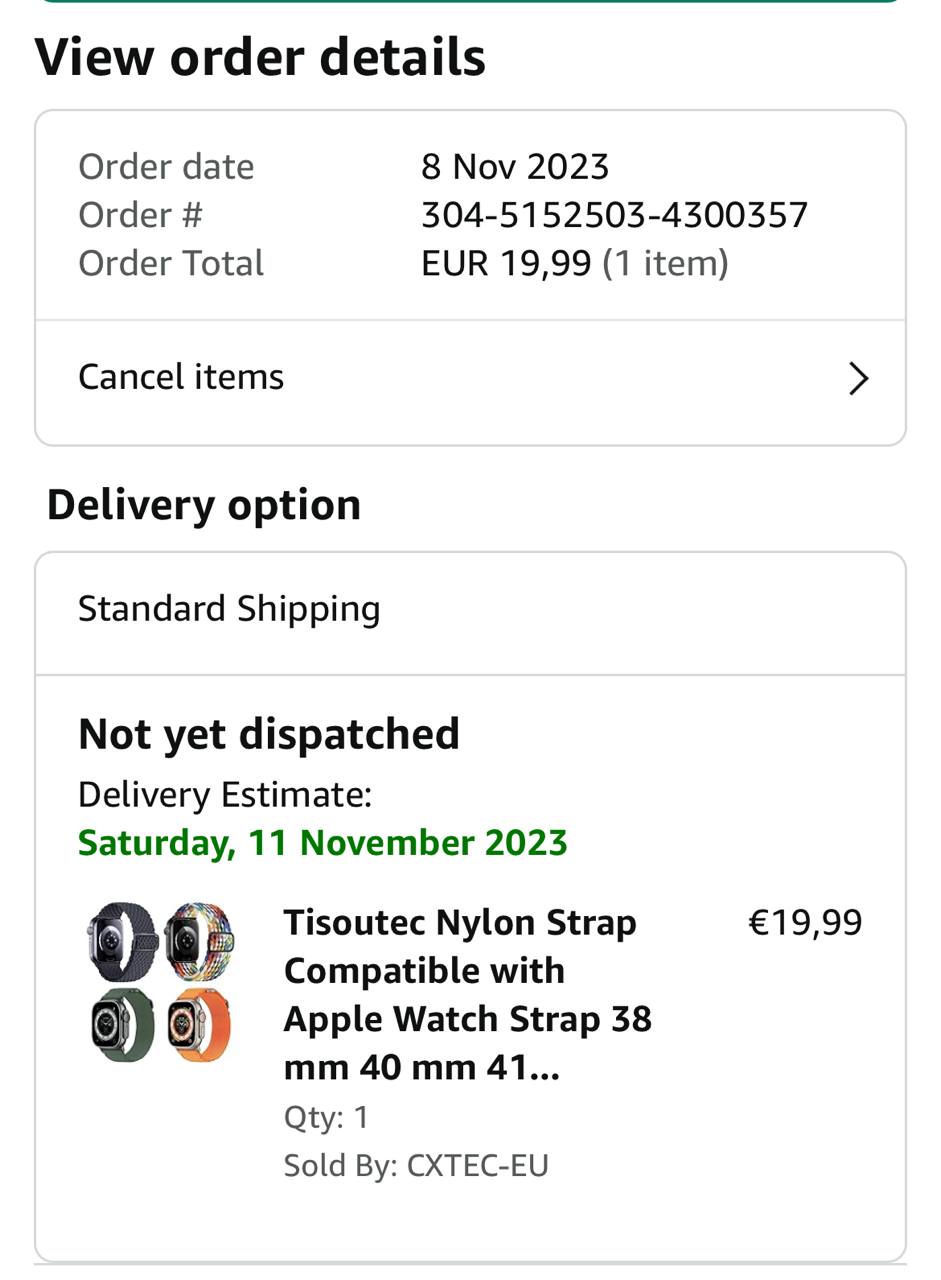Viewport: 941px width, 1280px height.
Task: Click the Saturday, 11 November 2023 delivery date
Action: coord(322,843)
